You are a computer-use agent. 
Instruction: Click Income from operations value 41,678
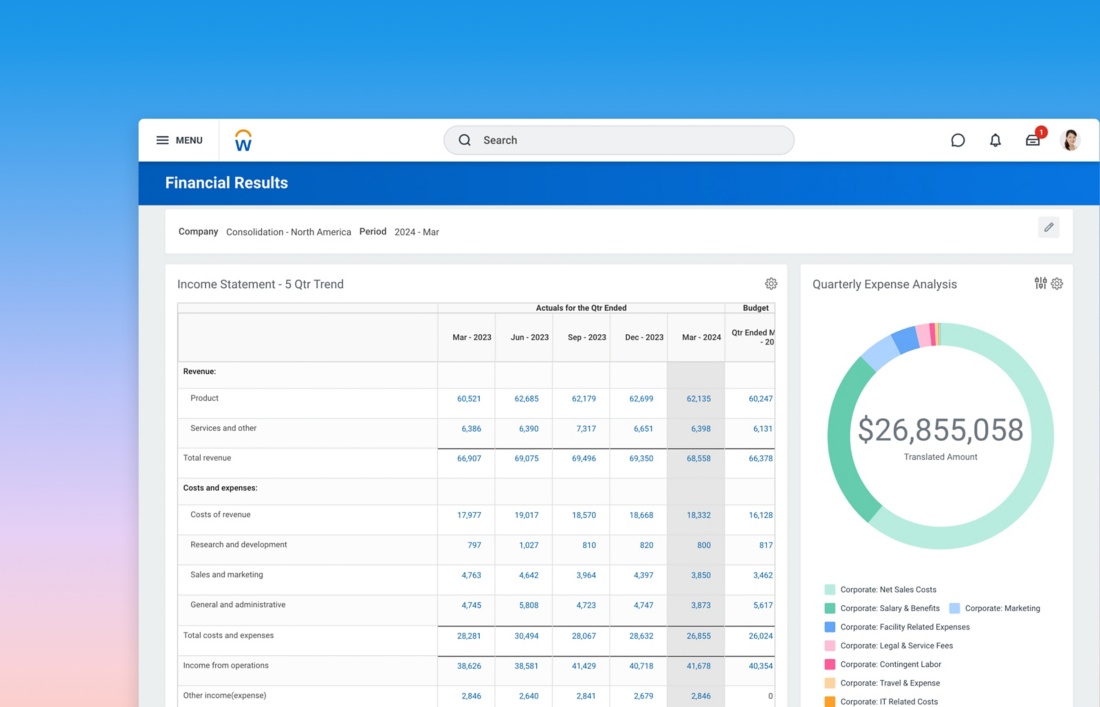[698, 666]
